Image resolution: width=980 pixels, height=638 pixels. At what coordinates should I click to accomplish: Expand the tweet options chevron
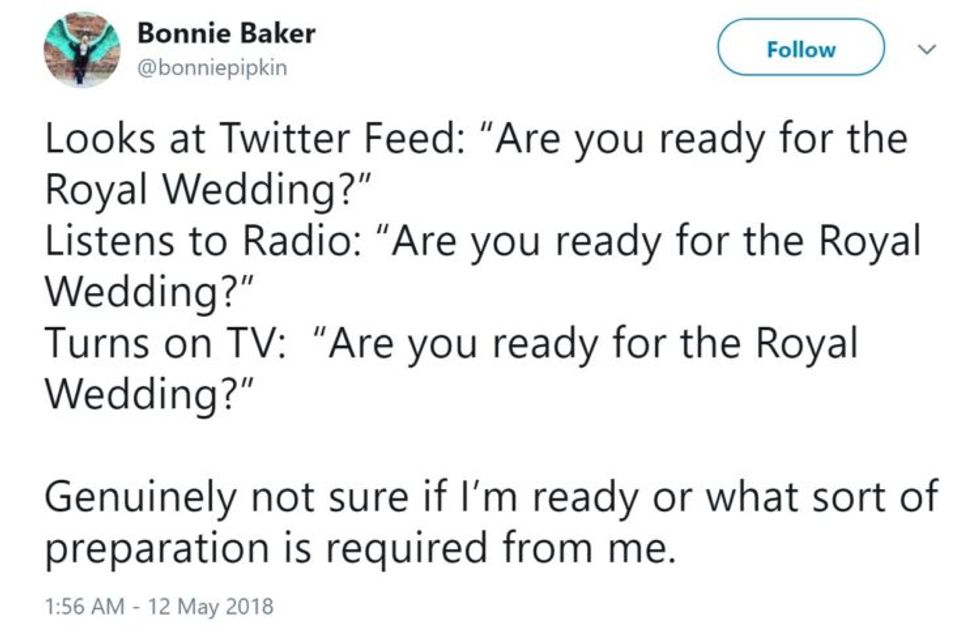click(927, 48)
